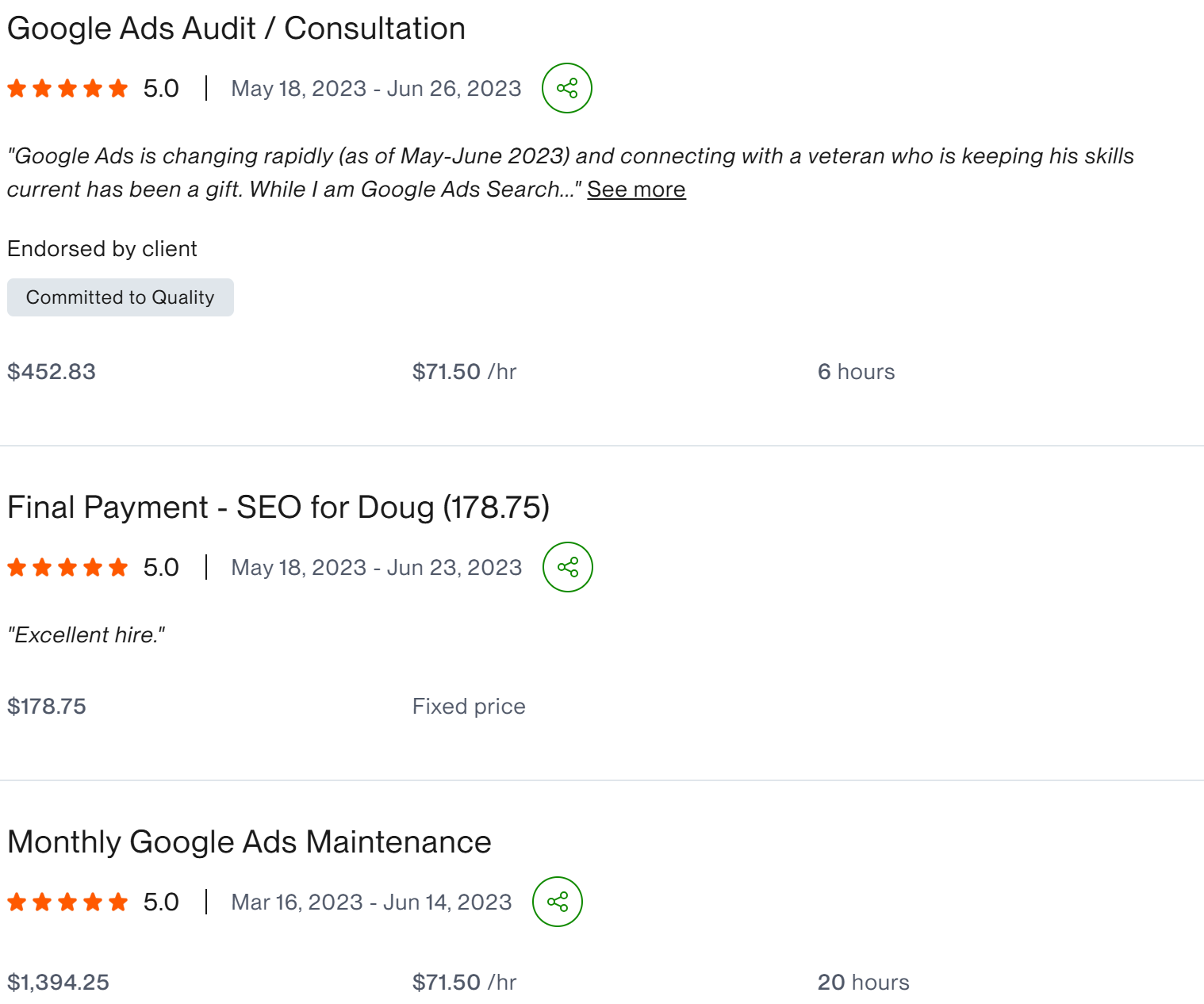
Task: Click the 6 hours value
Action: 857,372
